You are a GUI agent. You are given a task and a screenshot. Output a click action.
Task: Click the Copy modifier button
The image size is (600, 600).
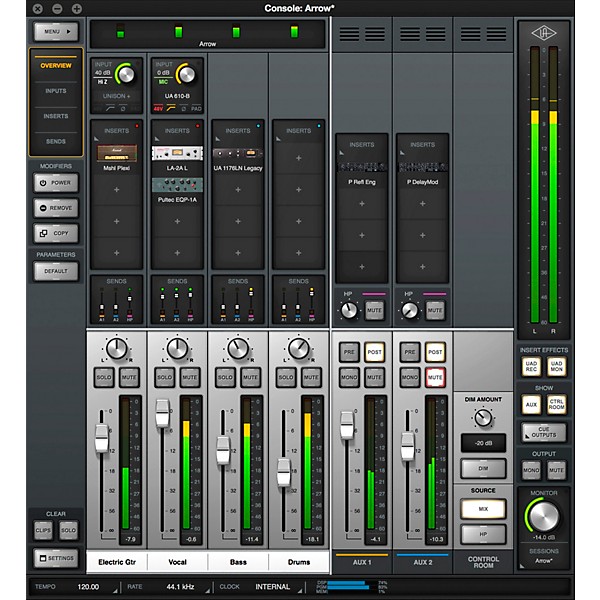click(x=56, y=233)
